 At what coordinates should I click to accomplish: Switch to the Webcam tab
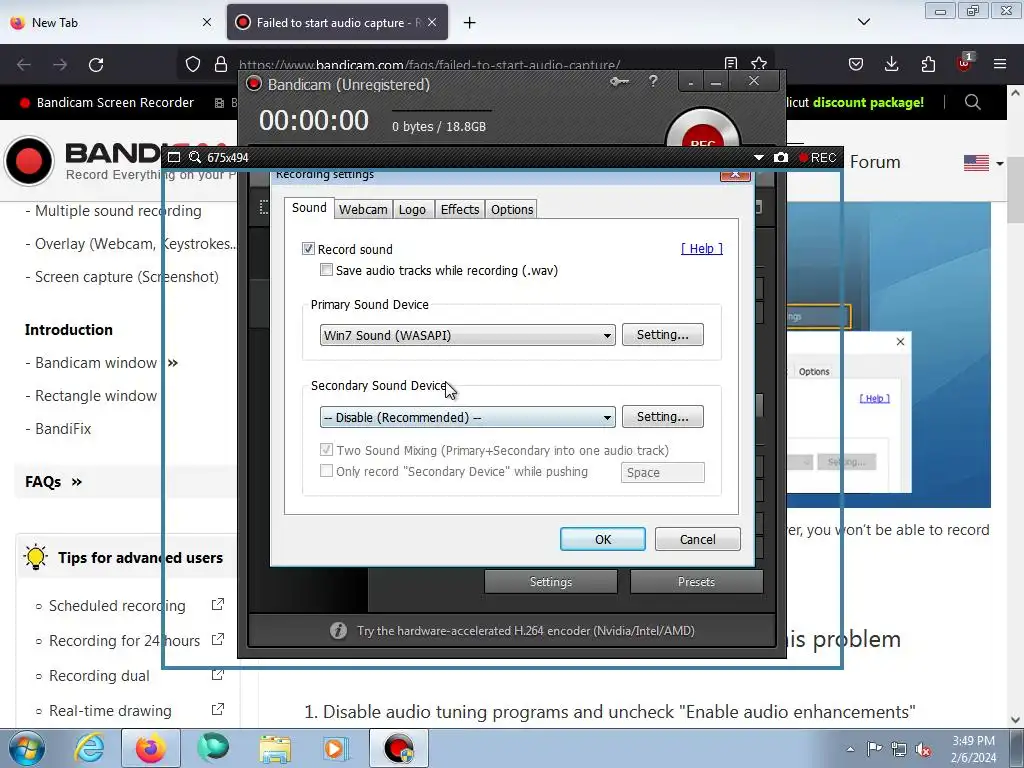click(363, 210)
